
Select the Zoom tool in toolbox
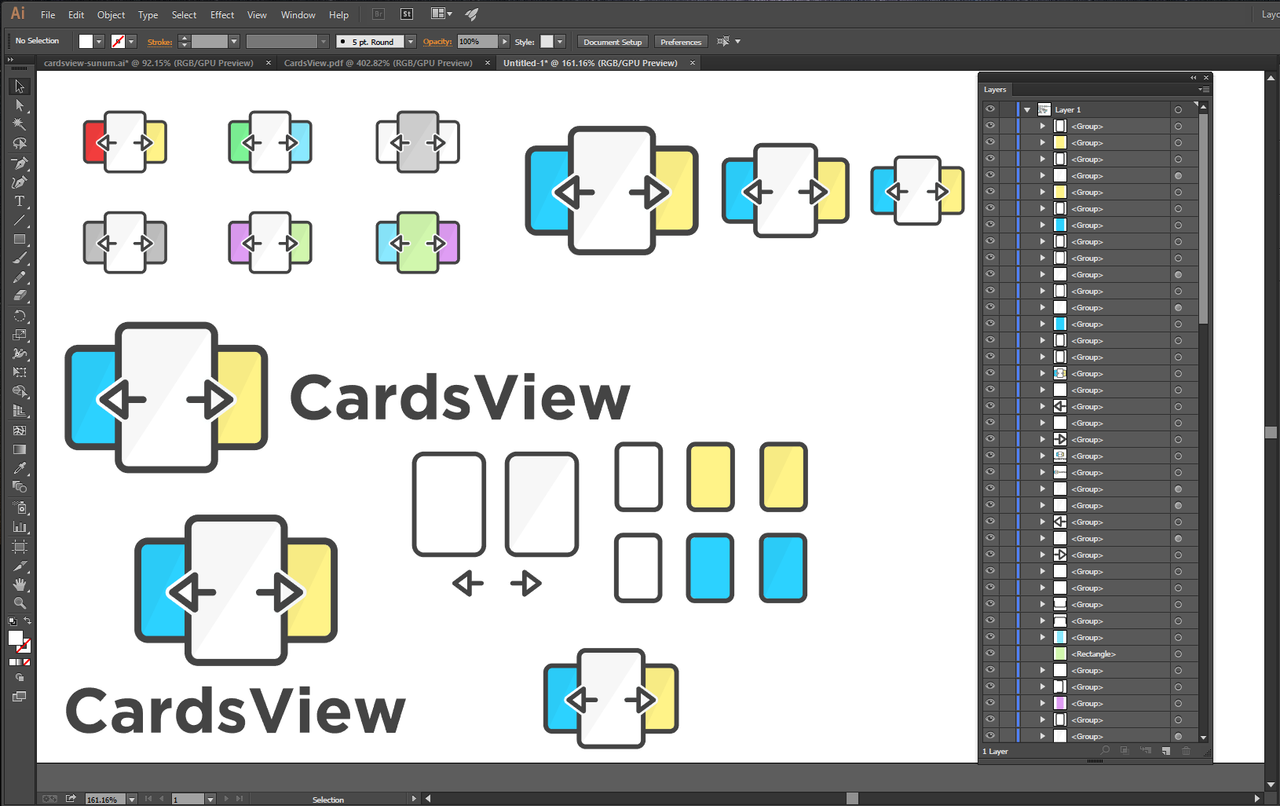(19, 603)
